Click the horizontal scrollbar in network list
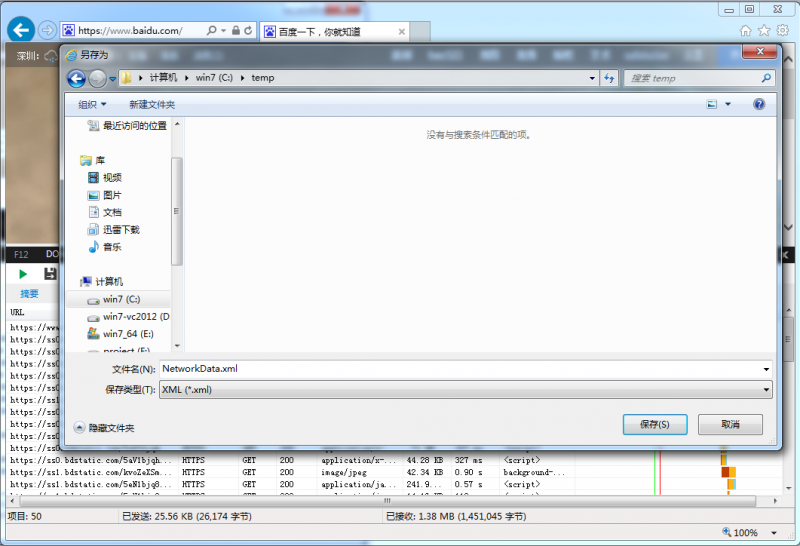800x546 pixels. pos(386,501)
